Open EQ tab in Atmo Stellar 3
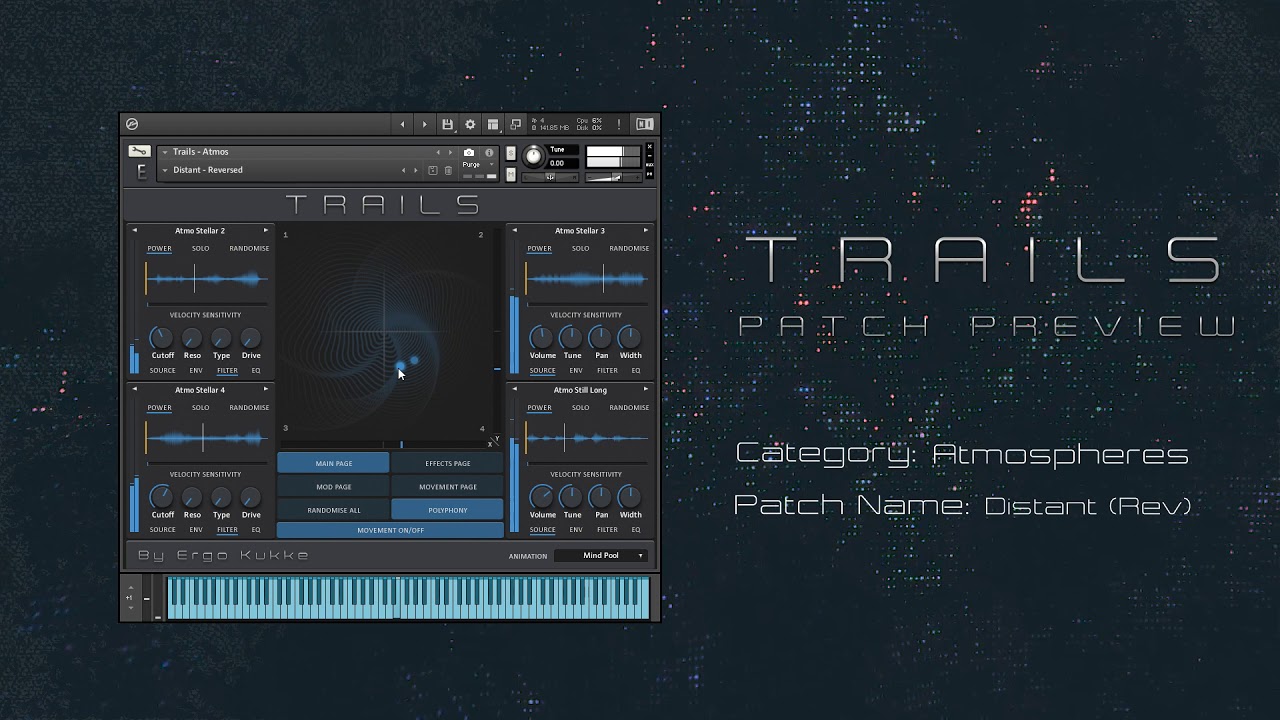 [x=636, y=370]
